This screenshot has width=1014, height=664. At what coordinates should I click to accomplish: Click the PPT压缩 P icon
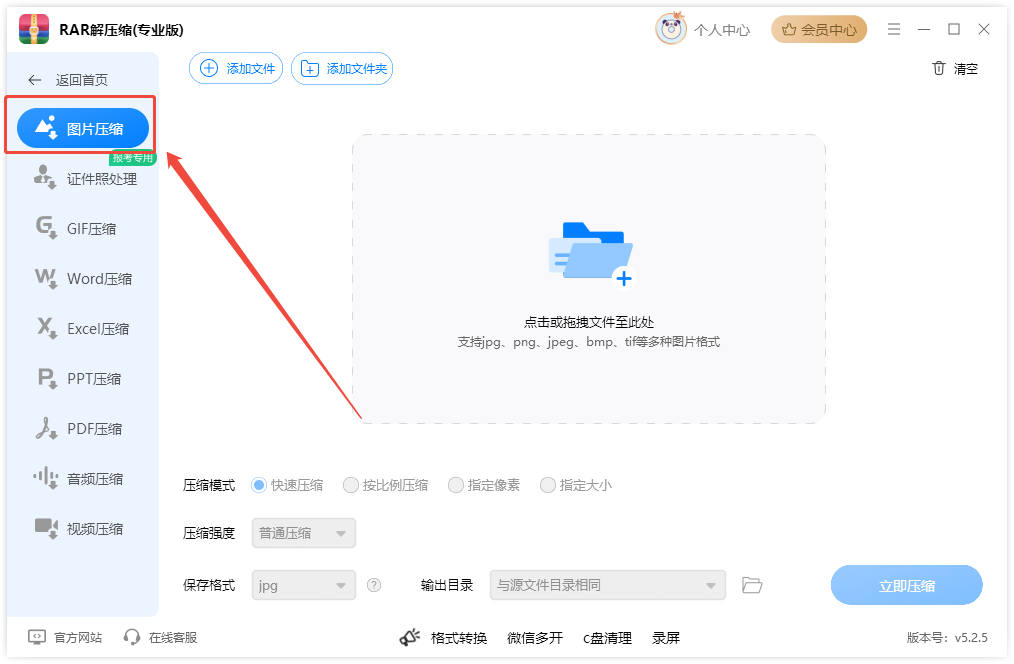click(x=47, y=377)
